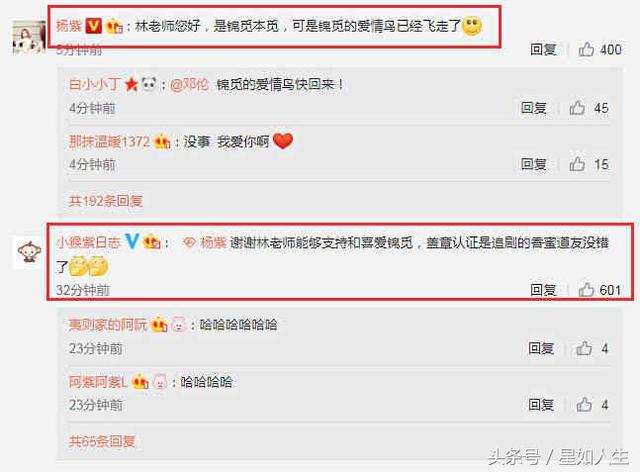Image resolution: width=640 pixels, height=472 pixels.
Task: Like 杨紫's top comment with 400 likes
Action: click(x=586, y=49)
